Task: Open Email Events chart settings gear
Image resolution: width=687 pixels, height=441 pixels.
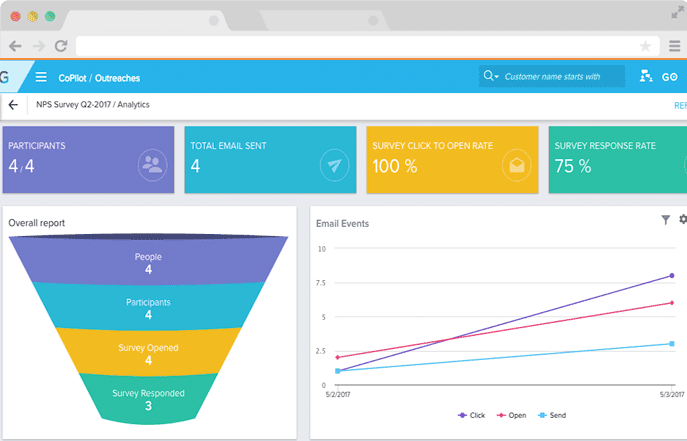Action: tap(683, 219)
